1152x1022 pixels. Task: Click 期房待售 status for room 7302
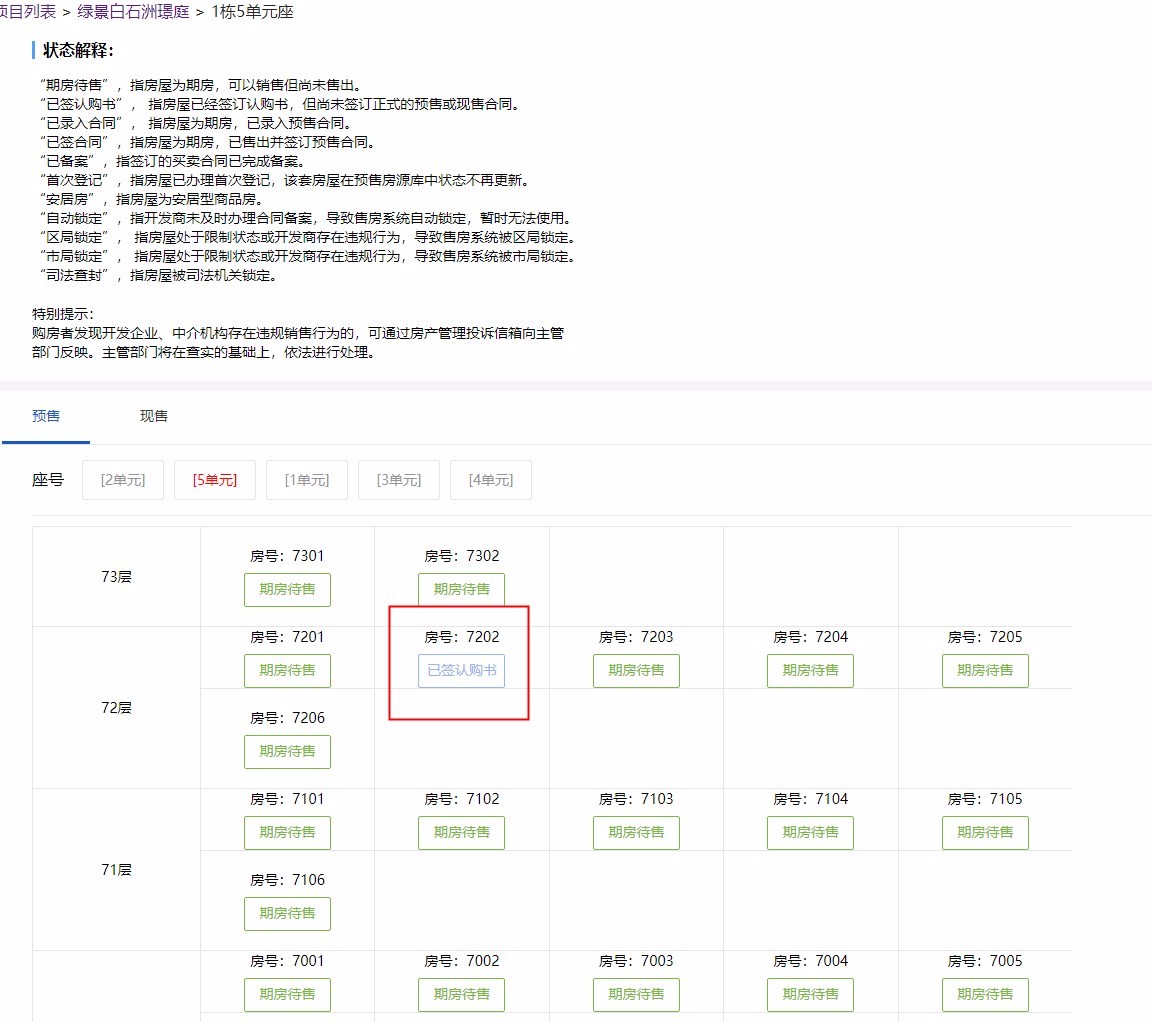pyautogui.click(x=461, y=590)
